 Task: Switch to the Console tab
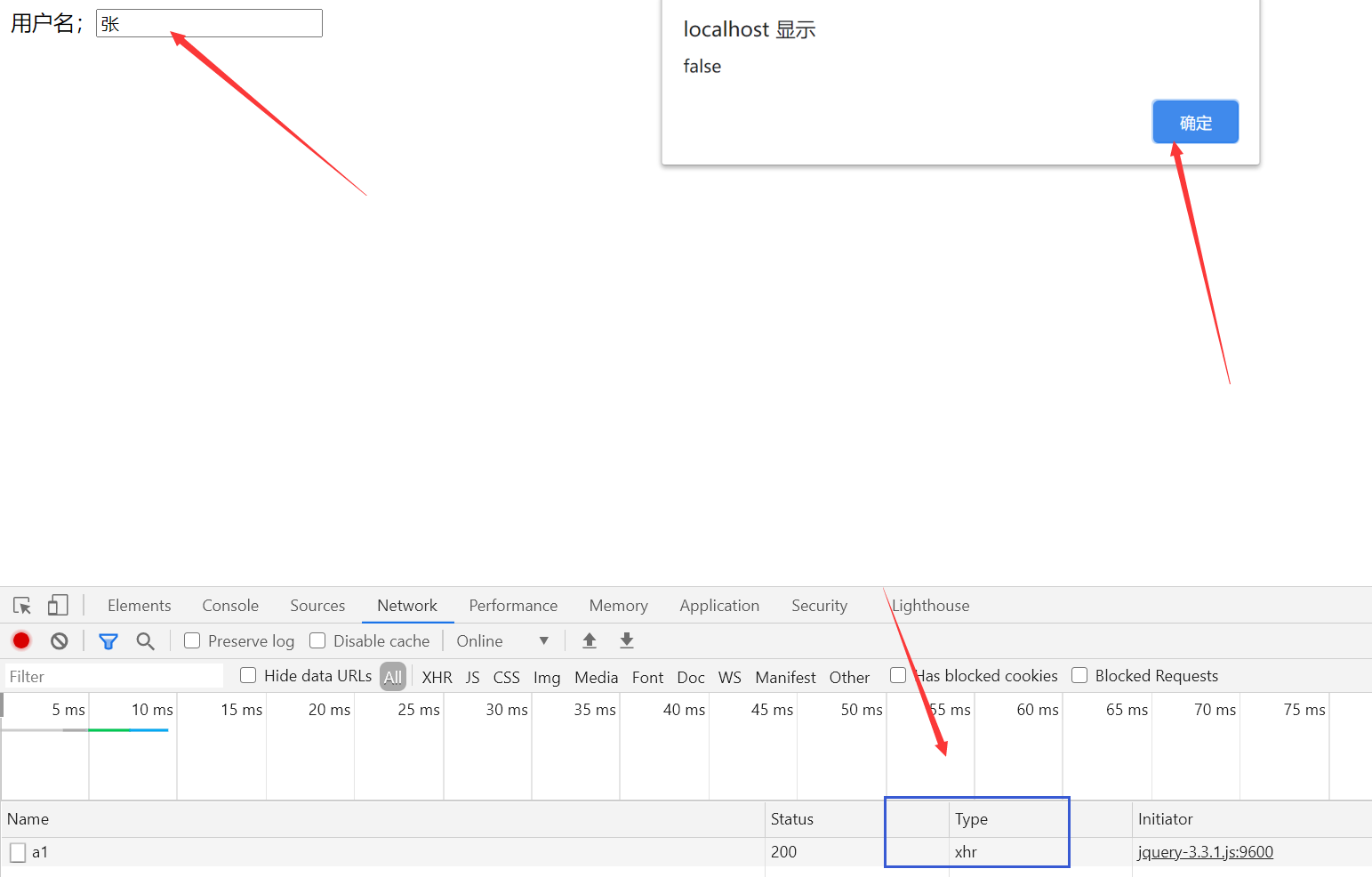[230, 606]
